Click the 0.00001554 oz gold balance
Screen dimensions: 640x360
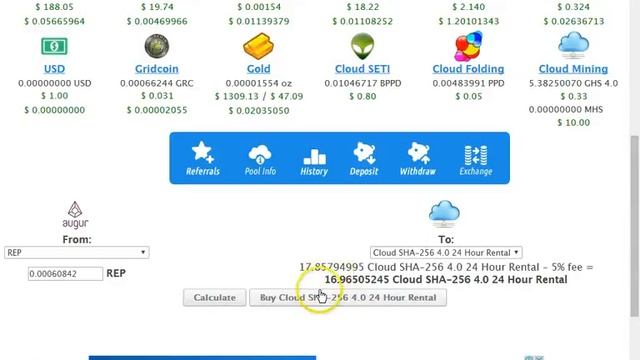point(259,83)
